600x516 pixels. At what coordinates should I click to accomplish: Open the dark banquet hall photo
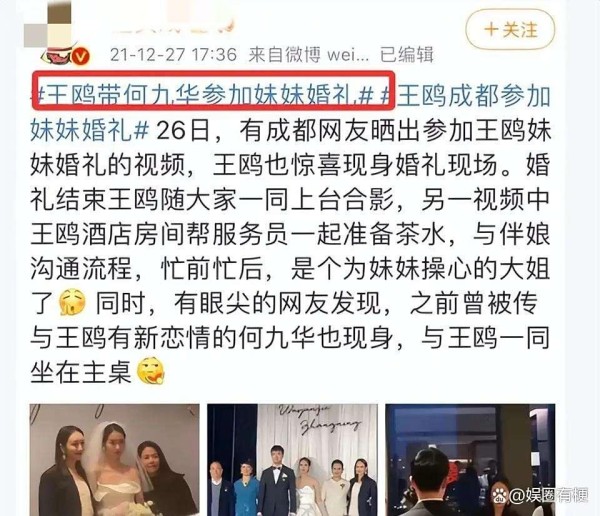coord(470,460)
